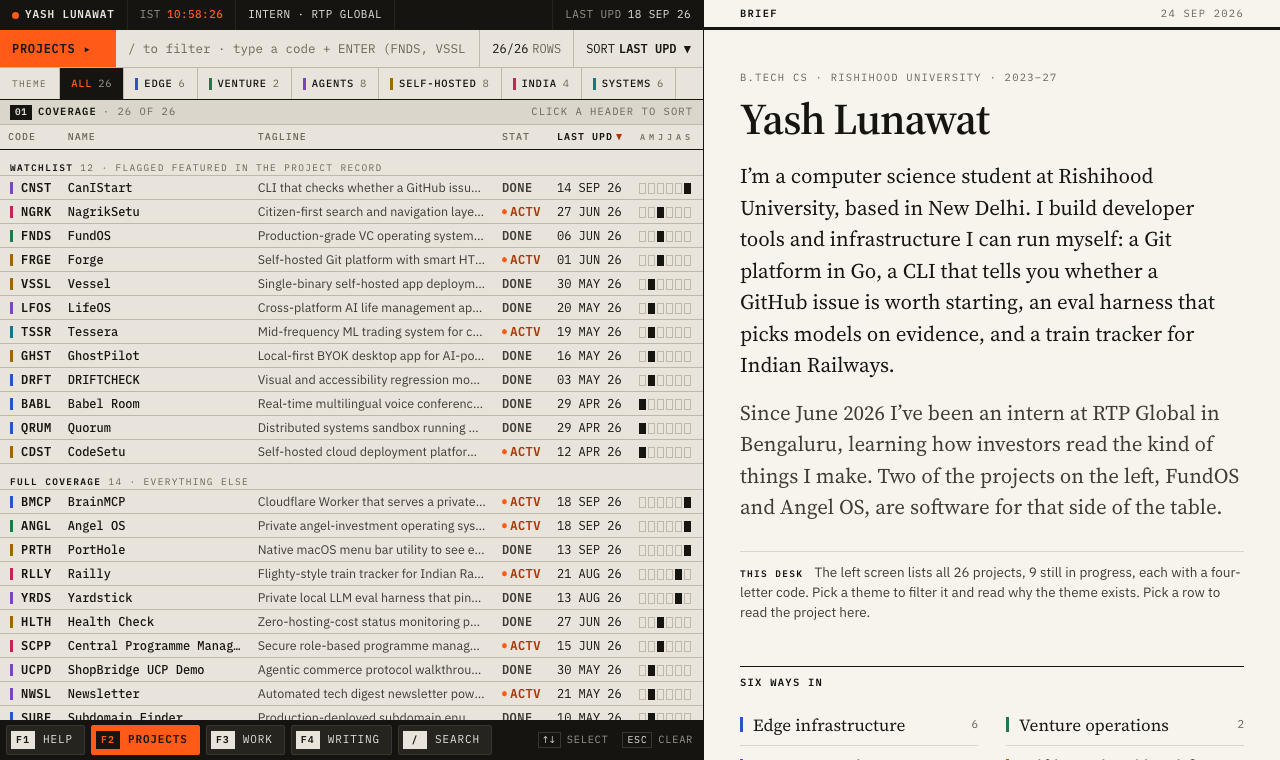Screen dimensions: 1280x760
Task: Sort by the LAST UPD column header
Action: tap(590, 137)
